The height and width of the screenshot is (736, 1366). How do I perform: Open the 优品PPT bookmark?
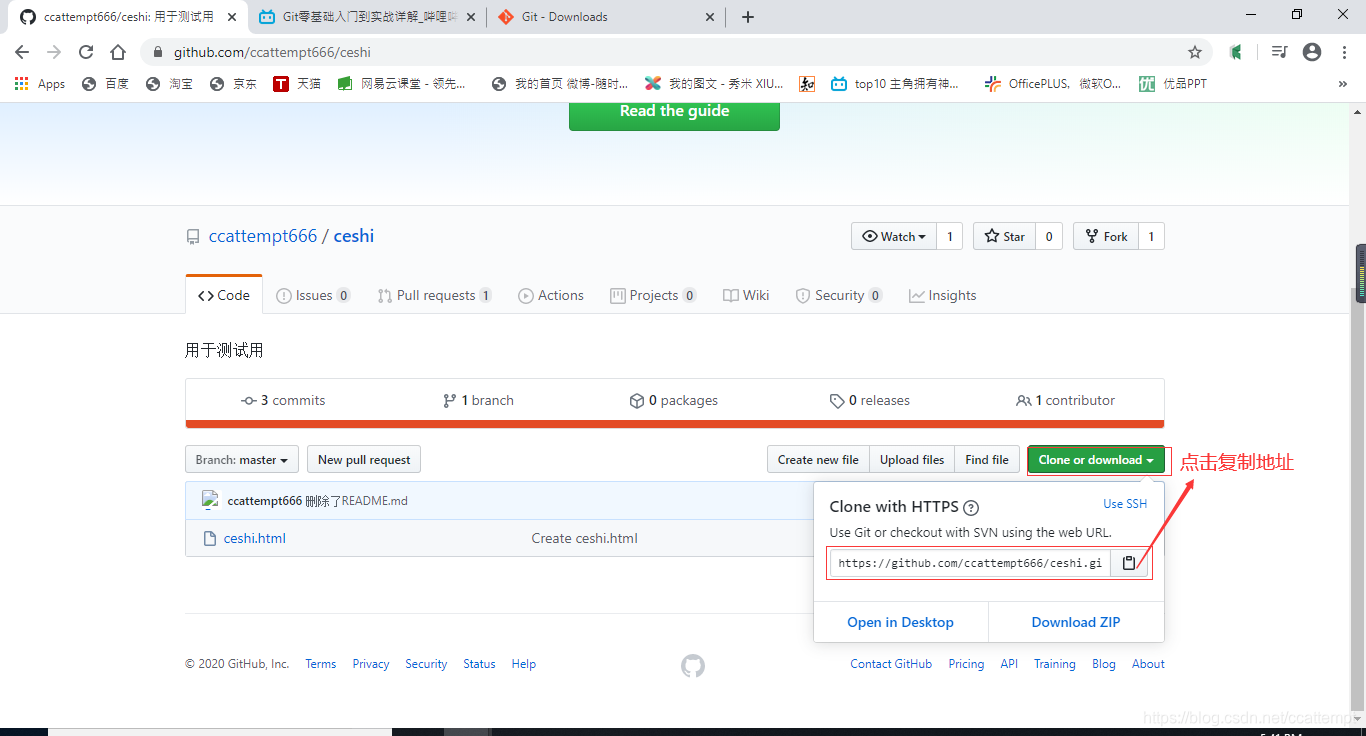1172,84
